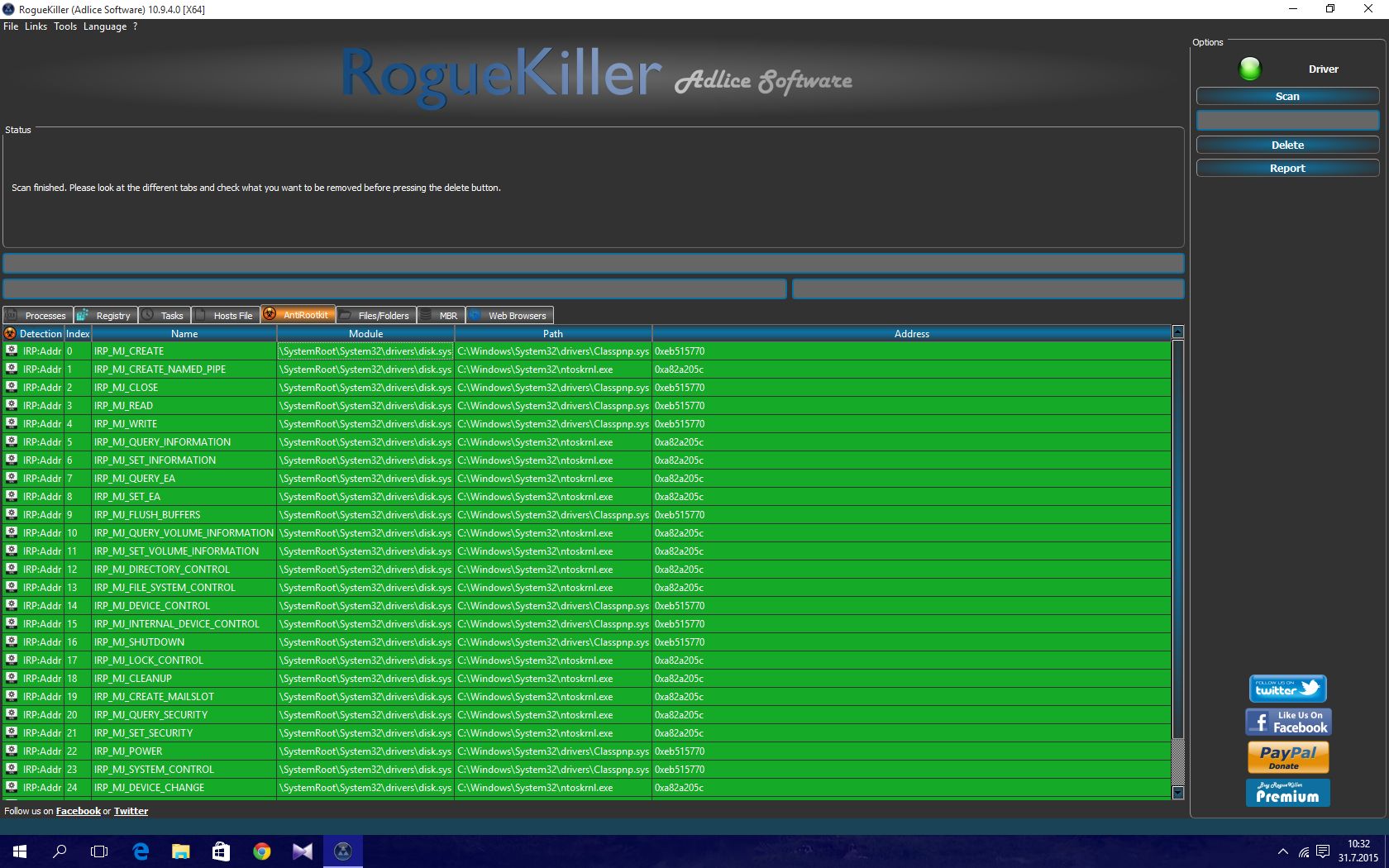
Task: Click progress bar under Scan button
Action: coord(1287,120)
